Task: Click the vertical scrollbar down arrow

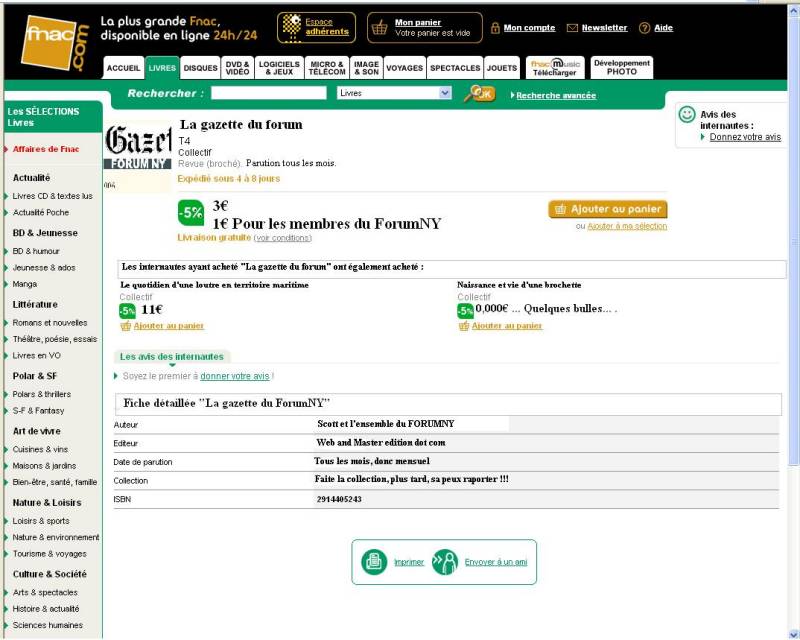Action: [x=794, y=634]
